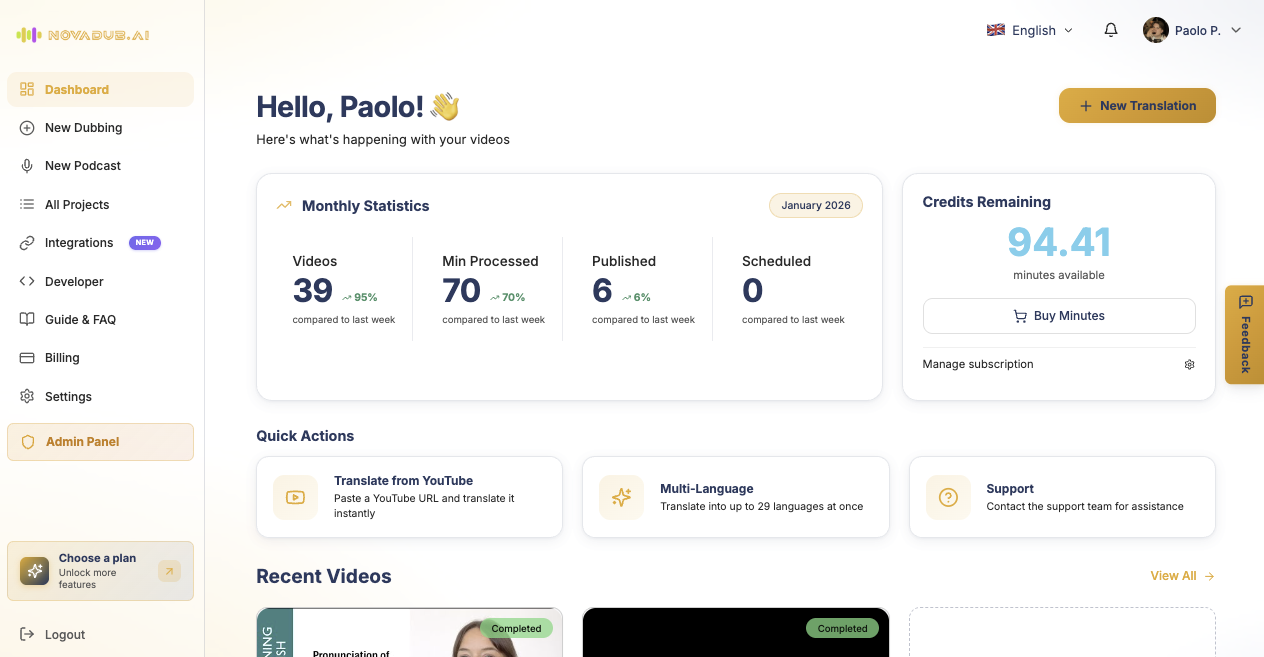Open the January 2026 month selector
Image resolution: width=1264 pixels, height=657 pixels.
[x=815, y=205]
